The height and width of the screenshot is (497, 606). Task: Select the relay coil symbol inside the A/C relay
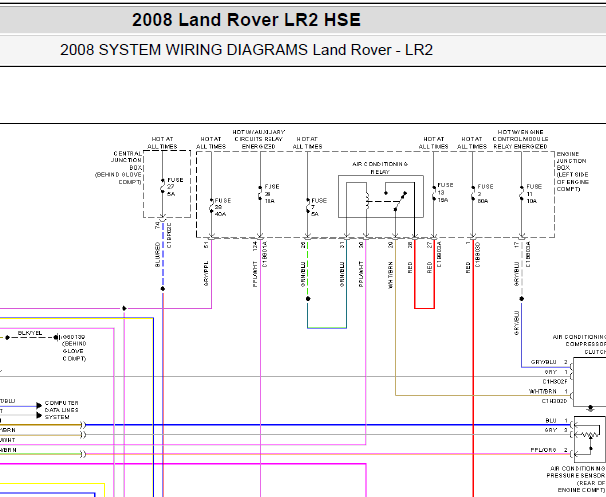point(367,201)
